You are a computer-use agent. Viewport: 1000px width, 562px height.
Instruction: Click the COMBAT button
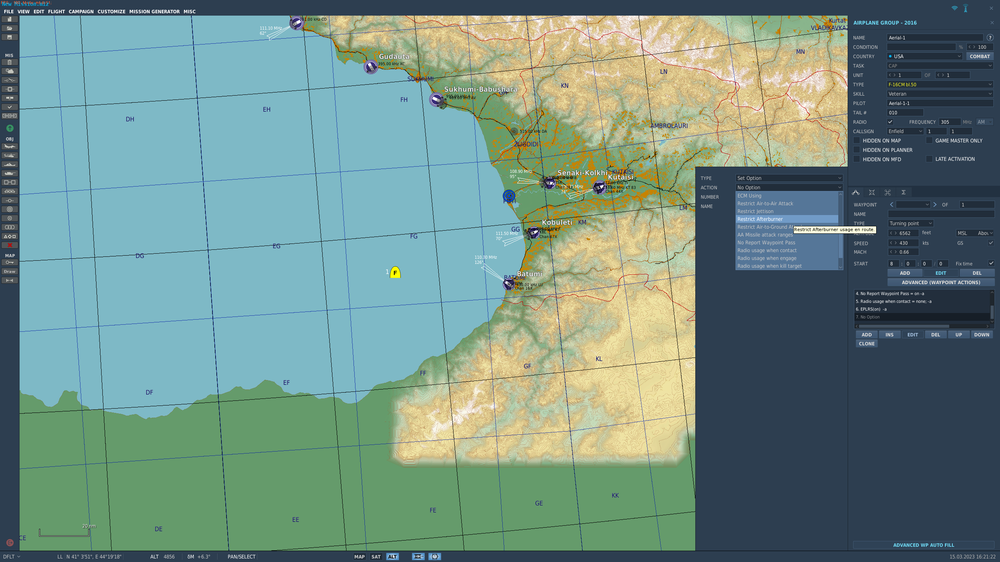click(x=980, y=56)
